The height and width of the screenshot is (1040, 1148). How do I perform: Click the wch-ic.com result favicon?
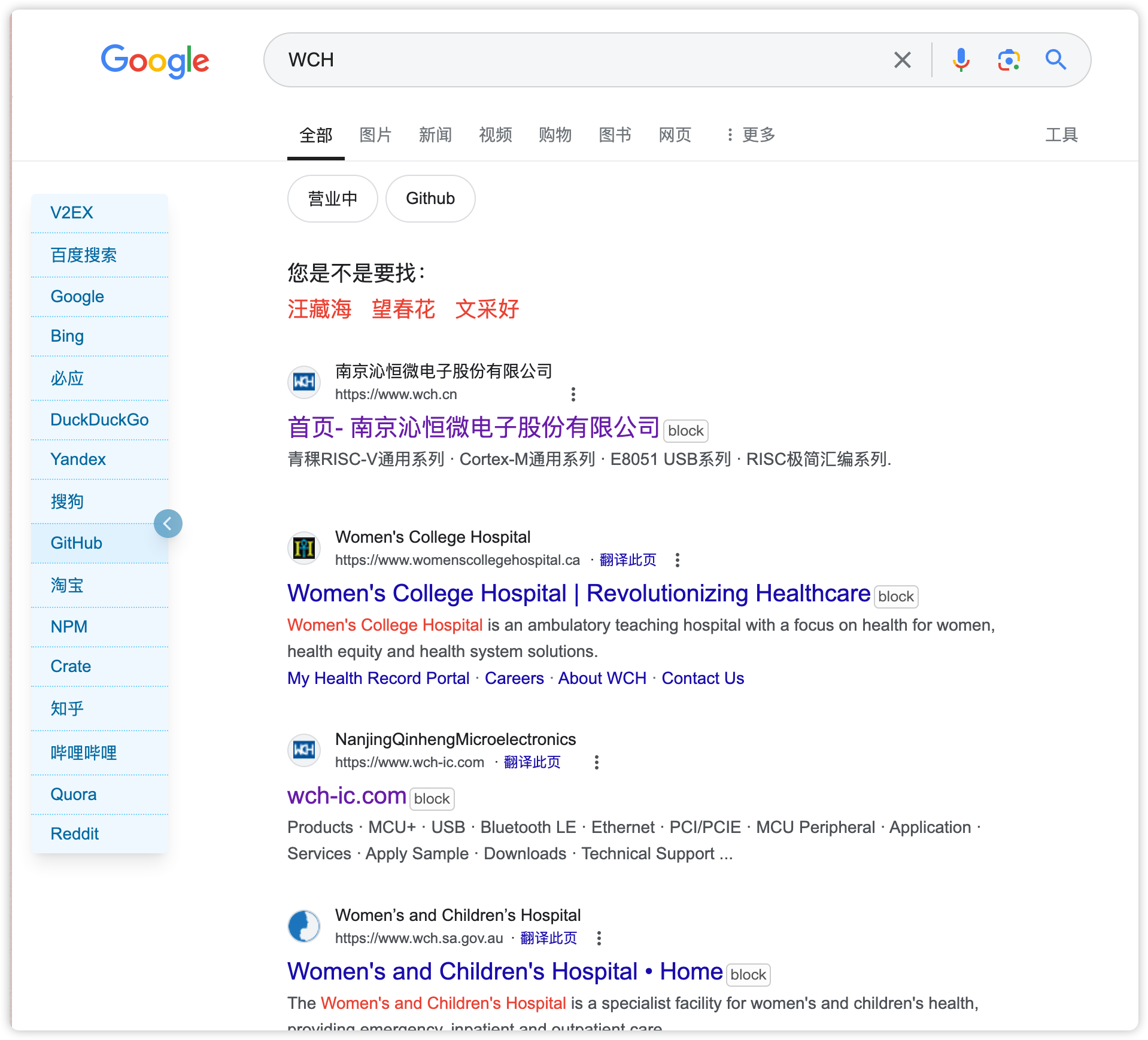pyautogui.click(x=304, y=750)
